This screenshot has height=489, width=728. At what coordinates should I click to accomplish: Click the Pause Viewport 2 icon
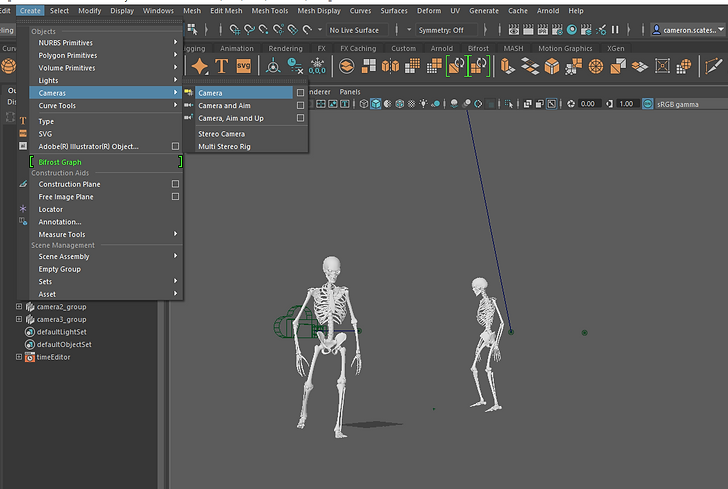[615, 30]
